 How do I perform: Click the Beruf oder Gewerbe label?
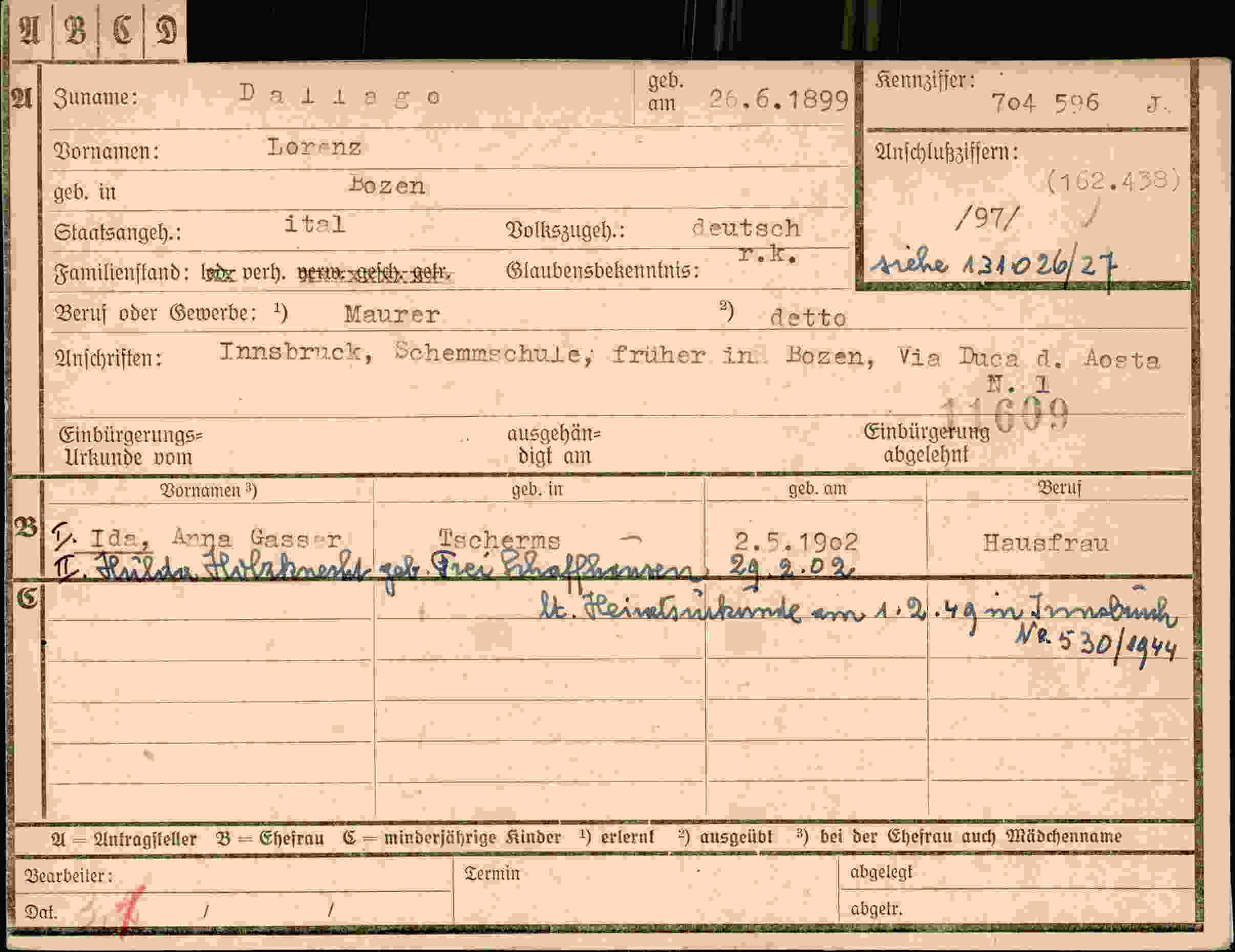point(155,313)
